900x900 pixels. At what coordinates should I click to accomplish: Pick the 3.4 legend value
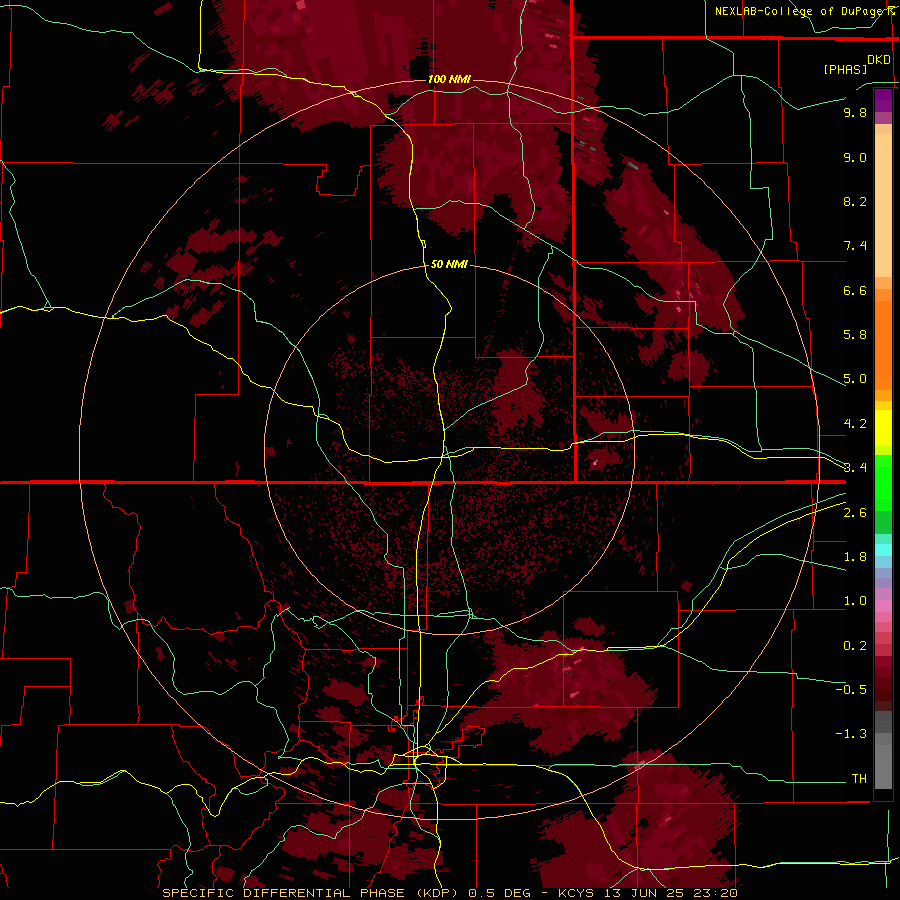[x=855, y=468]
